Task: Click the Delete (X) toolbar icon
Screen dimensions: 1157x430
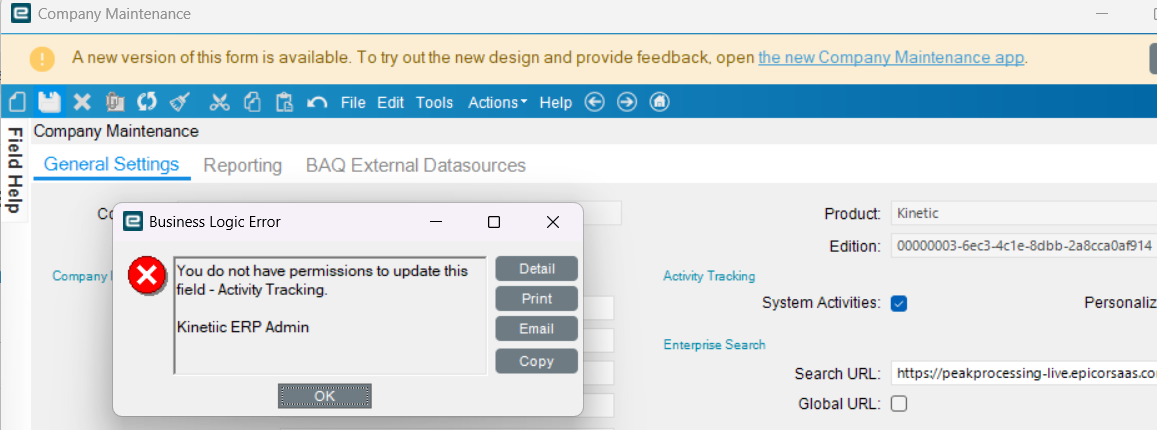Action: [82, 102]
